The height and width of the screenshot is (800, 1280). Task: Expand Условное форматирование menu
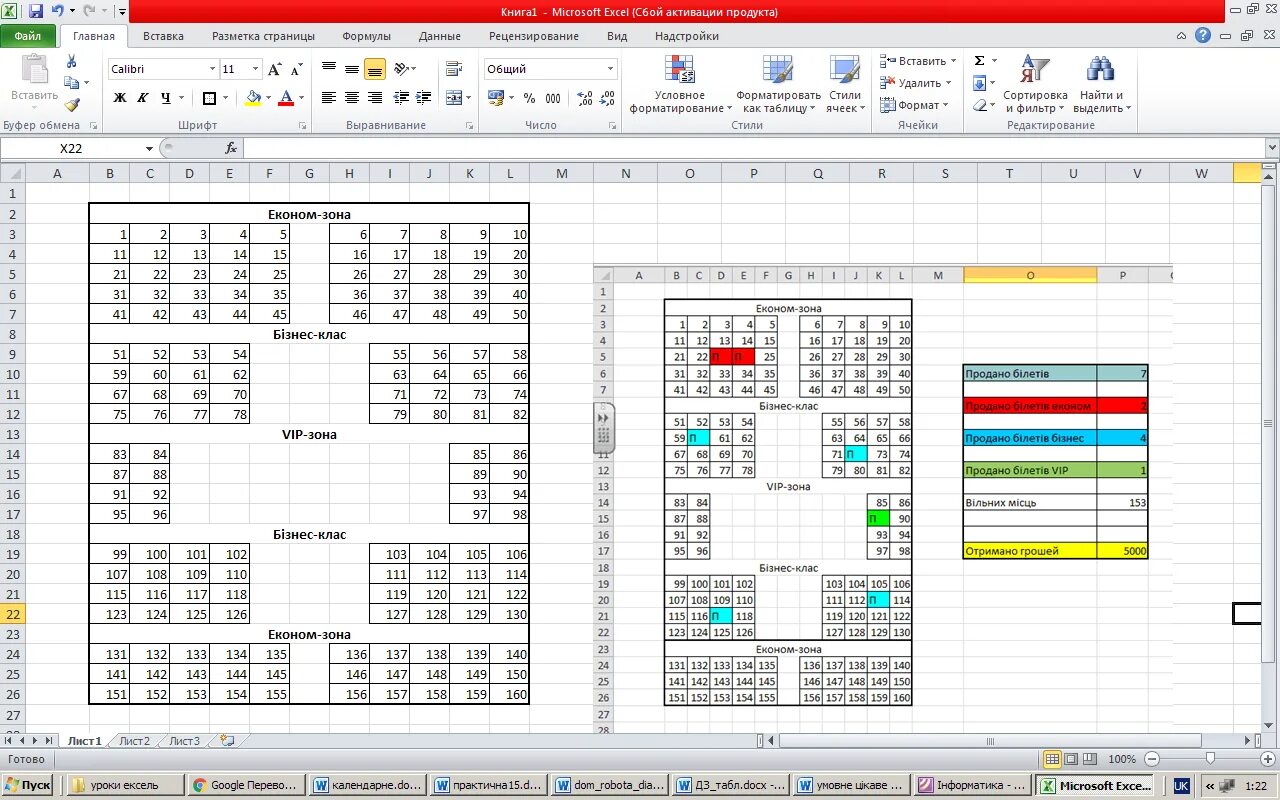(x=679, y=84)
